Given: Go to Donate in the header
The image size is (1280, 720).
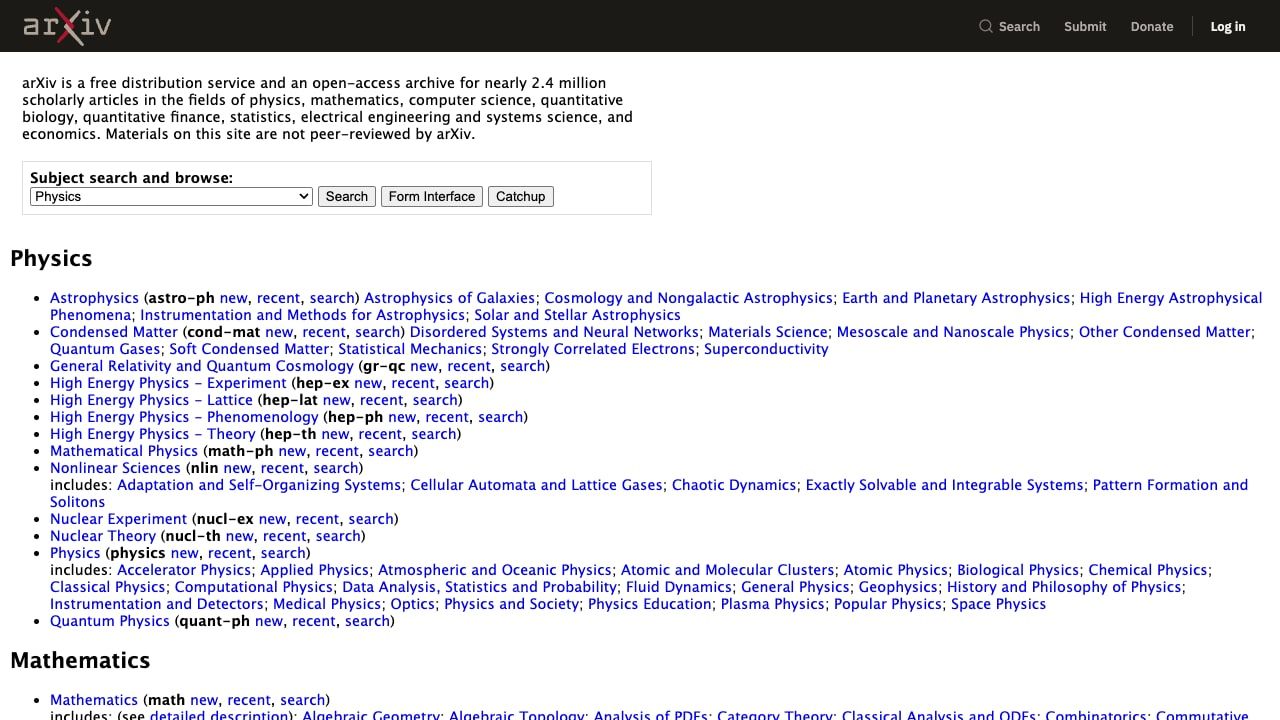Looking at the screenshot, I should point(1152,27).
